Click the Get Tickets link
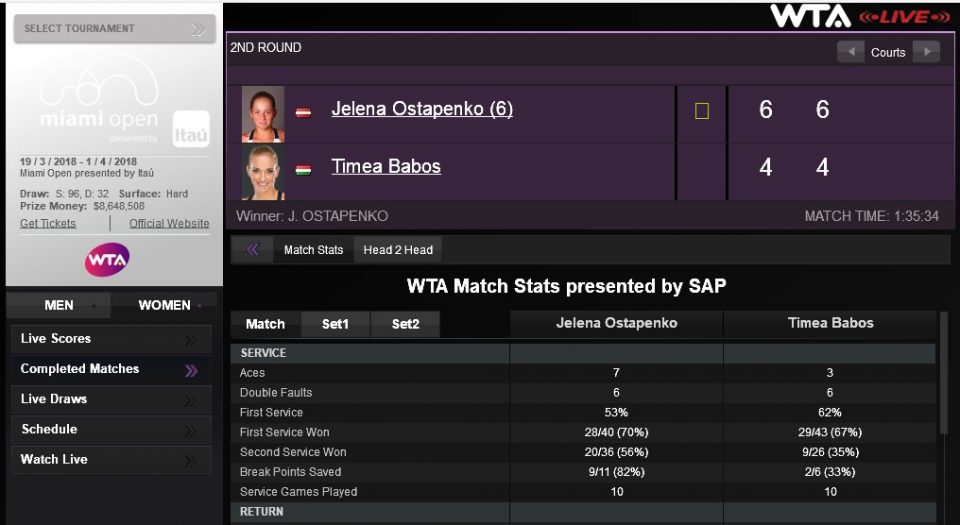Image resolution: width=960 pixels, height=525 pixels. [x=48, y=223]
